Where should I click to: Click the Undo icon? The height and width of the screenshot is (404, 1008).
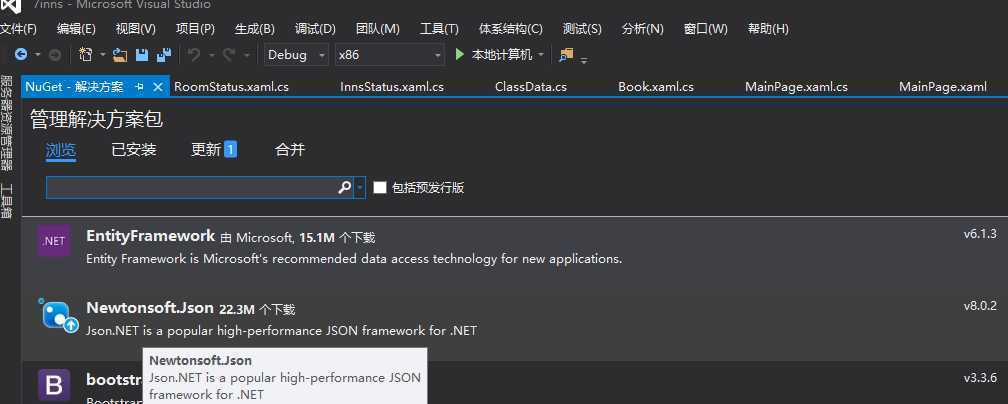coord(194,55)
